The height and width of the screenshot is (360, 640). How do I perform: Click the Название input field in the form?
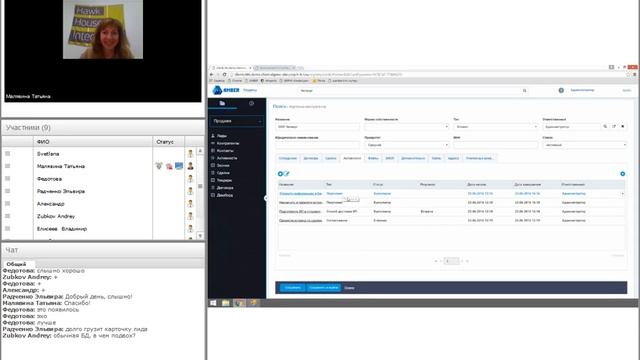click(317, 127)
